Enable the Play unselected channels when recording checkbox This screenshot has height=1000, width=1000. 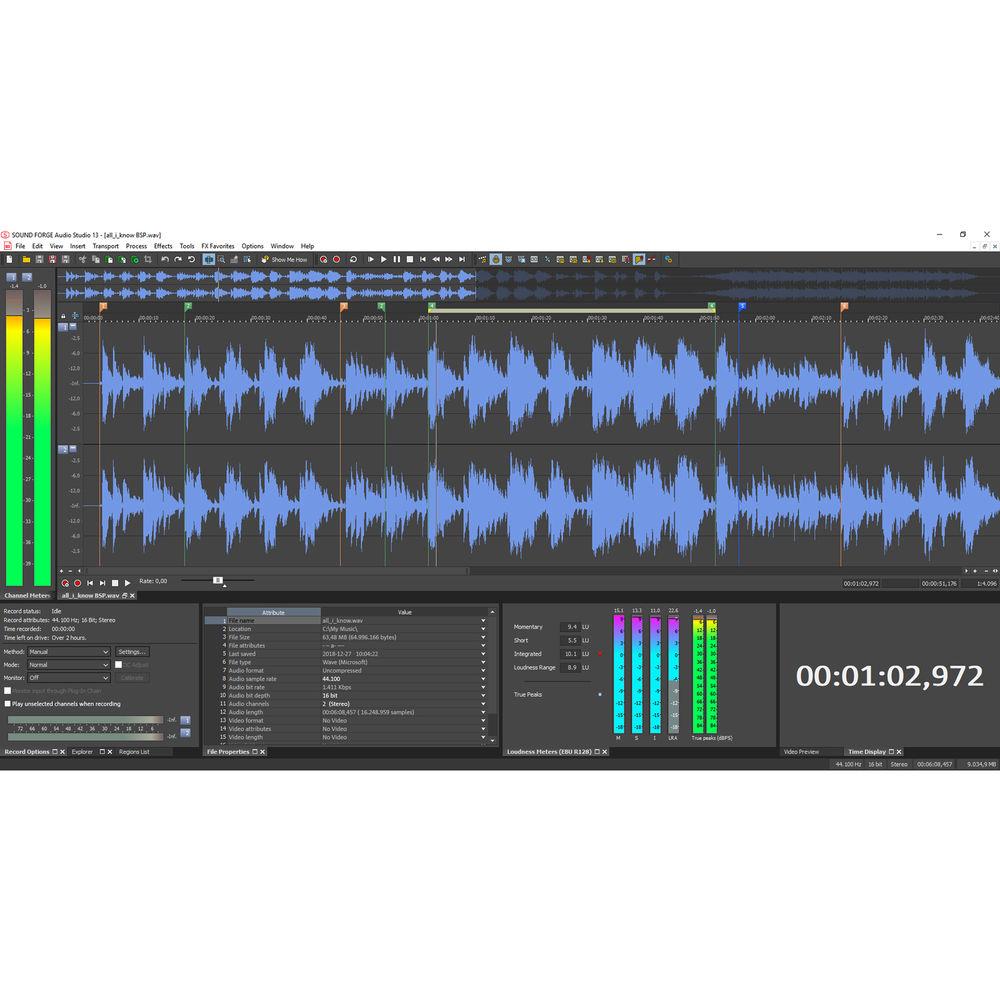[8, 703]
